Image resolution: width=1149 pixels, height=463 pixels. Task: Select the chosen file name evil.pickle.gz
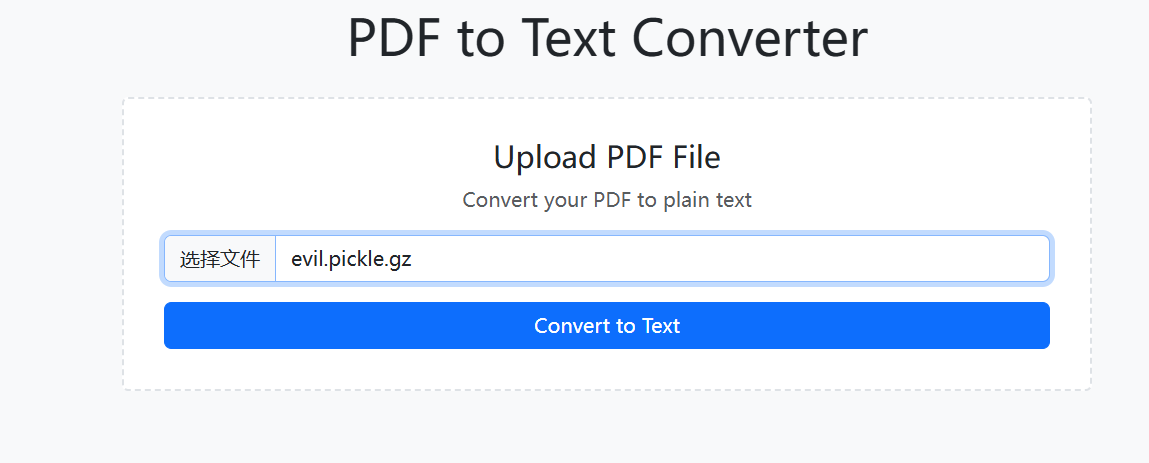(351, 260)
